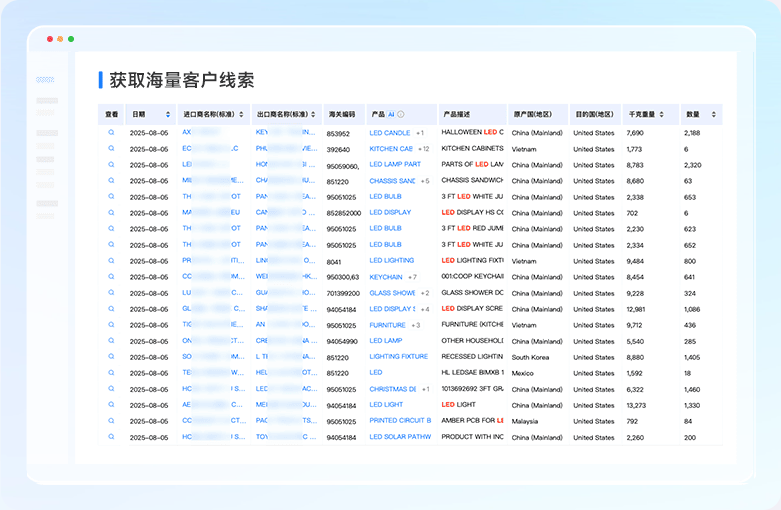Open the CHRISTMAS DE product link

coord(393,389)
